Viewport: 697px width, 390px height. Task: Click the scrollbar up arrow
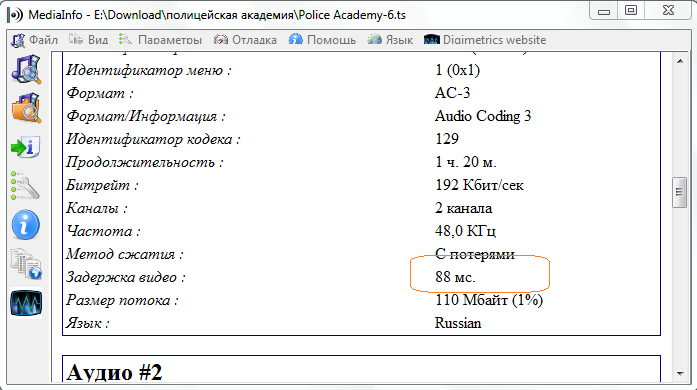coord(680,61)
